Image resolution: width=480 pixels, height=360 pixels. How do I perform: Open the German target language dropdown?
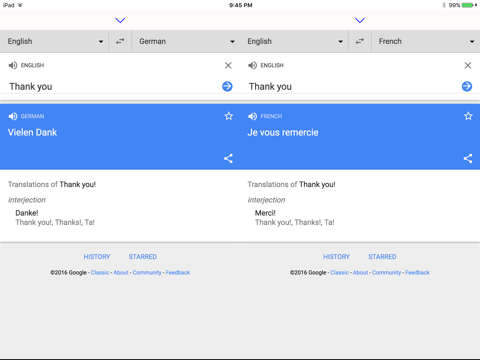click(186, 41)
